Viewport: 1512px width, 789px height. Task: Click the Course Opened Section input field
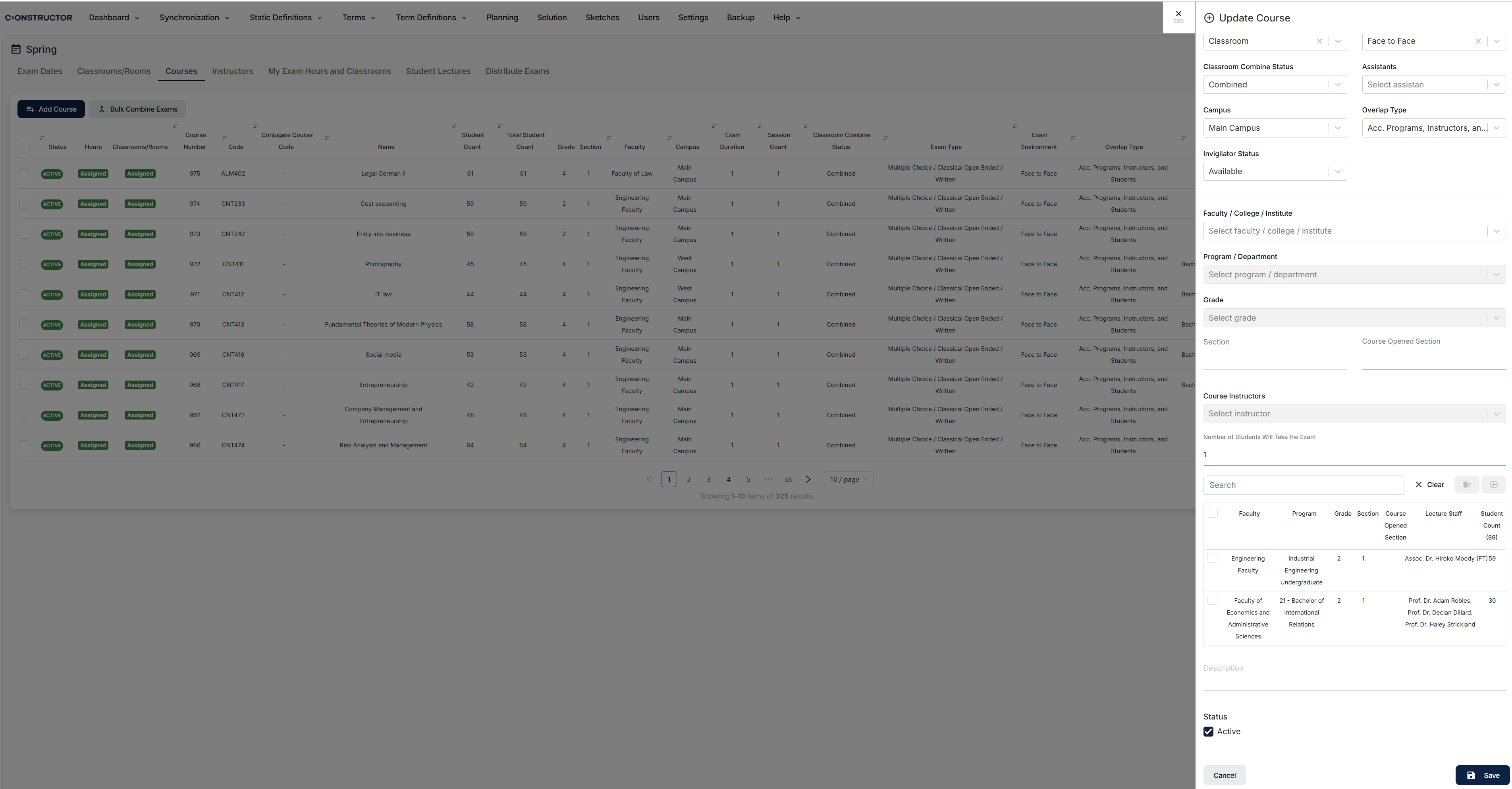pyautogui.click(x=1433, y=360)
